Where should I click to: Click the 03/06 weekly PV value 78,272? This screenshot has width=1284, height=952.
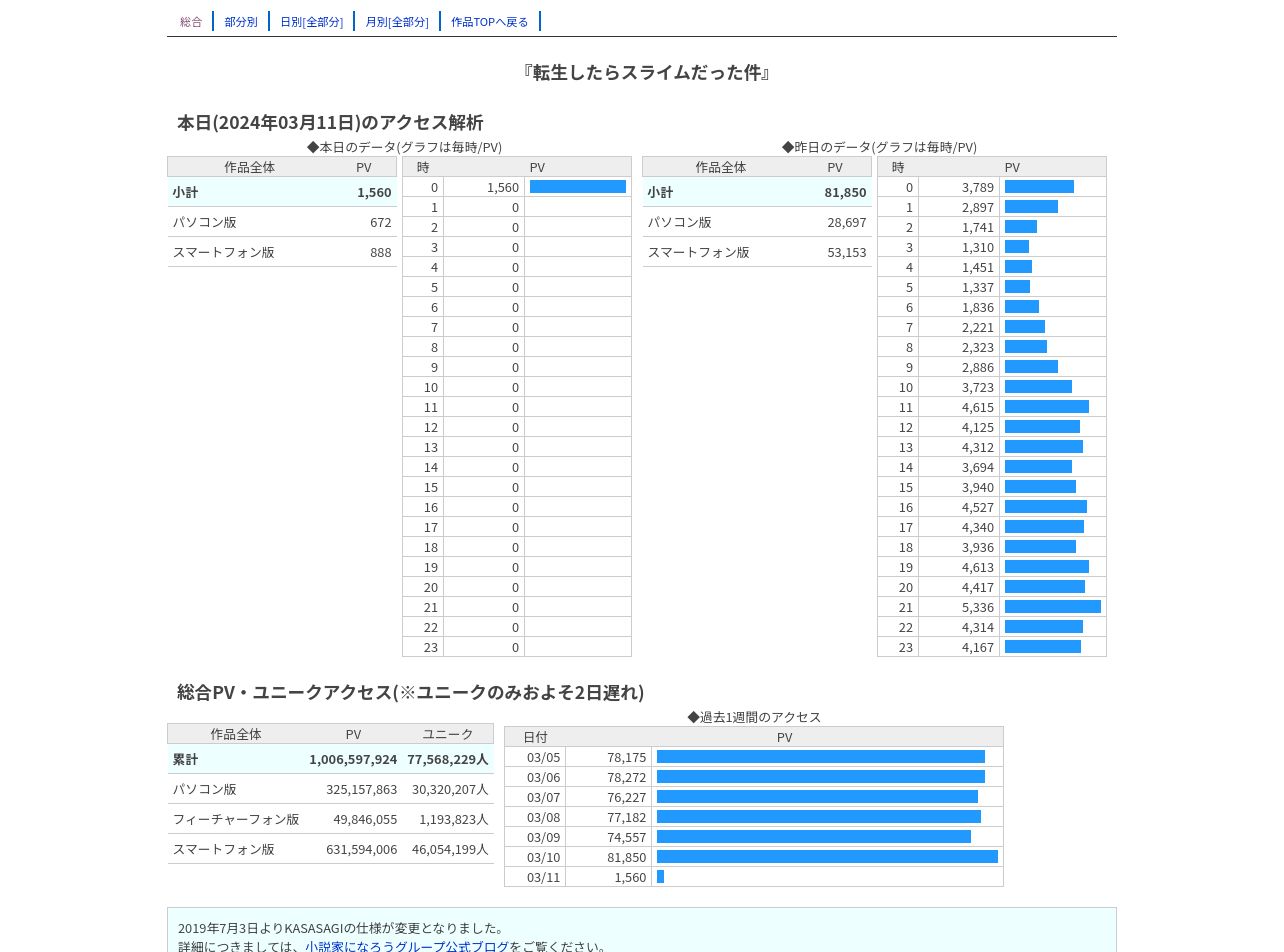pos(627,777)
